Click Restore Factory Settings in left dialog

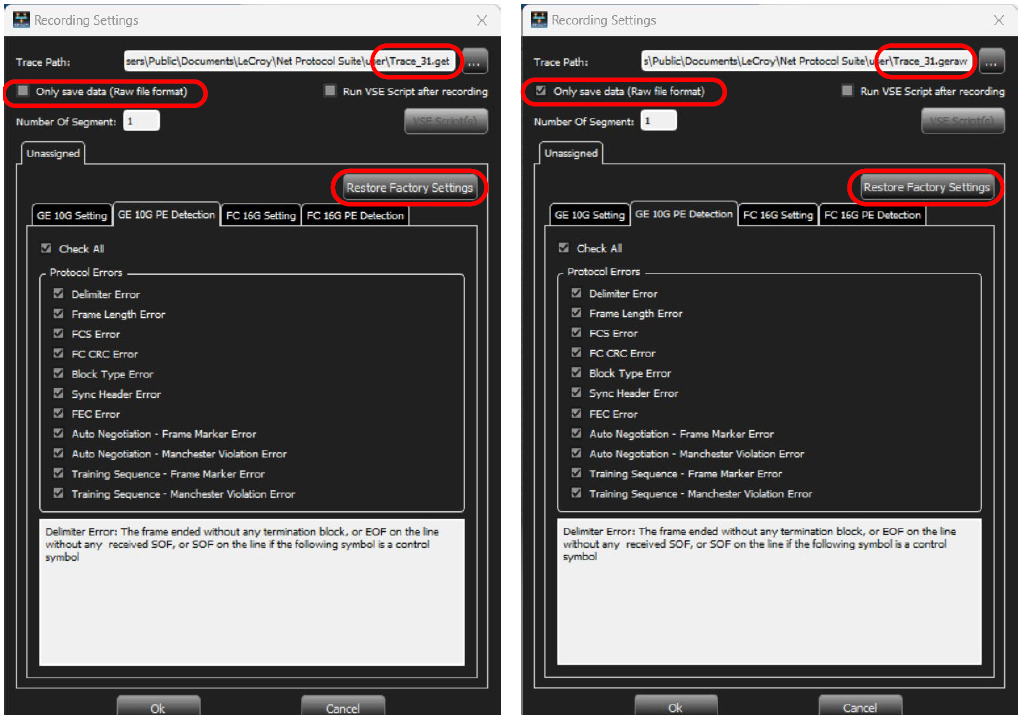409,188
